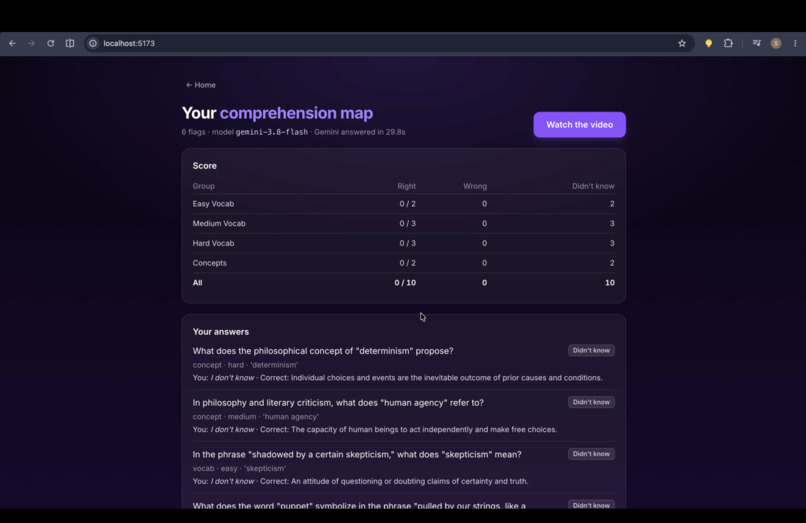Viewport: 806px width, 523px height.
Task: Click the 6 flags subtitle text
Action: point(193,132)
